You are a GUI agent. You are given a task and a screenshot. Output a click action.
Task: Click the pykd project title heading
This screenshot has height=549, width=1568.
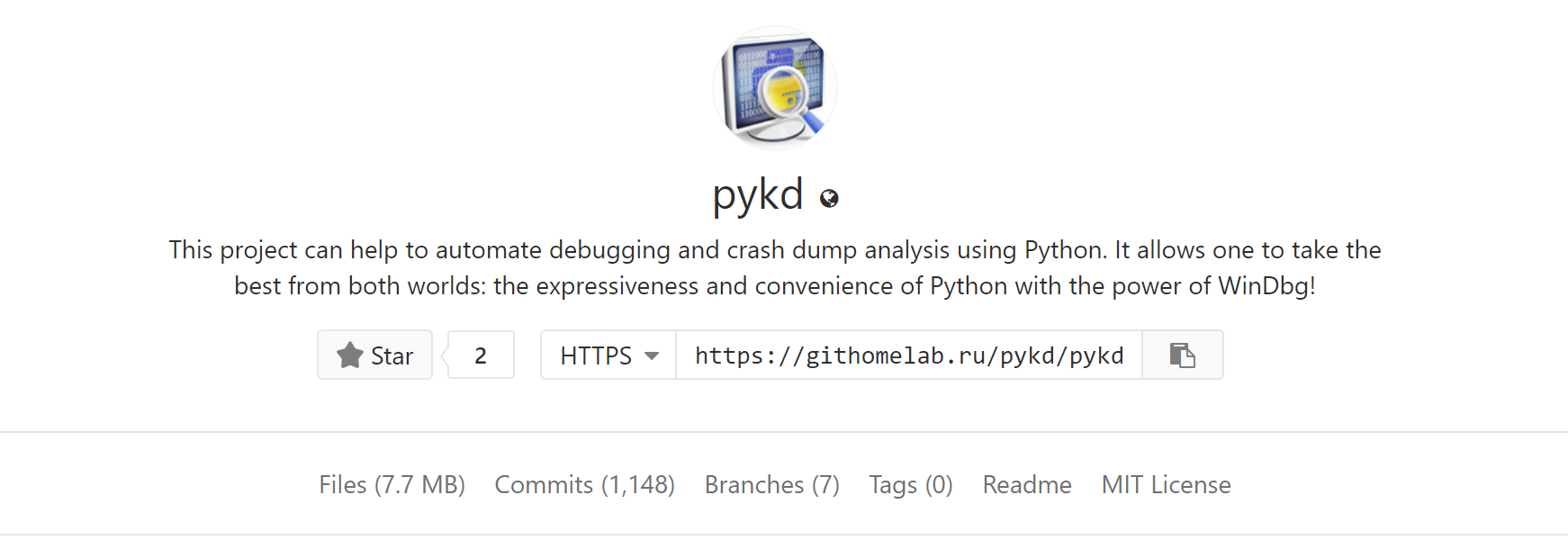[758, 194]
